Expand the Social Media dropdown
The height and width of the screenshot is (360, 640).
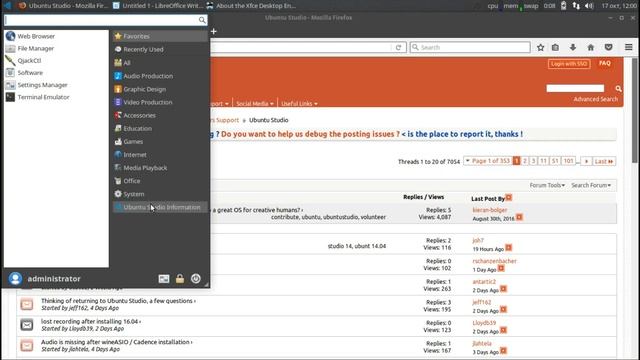(x=255, y=104)
